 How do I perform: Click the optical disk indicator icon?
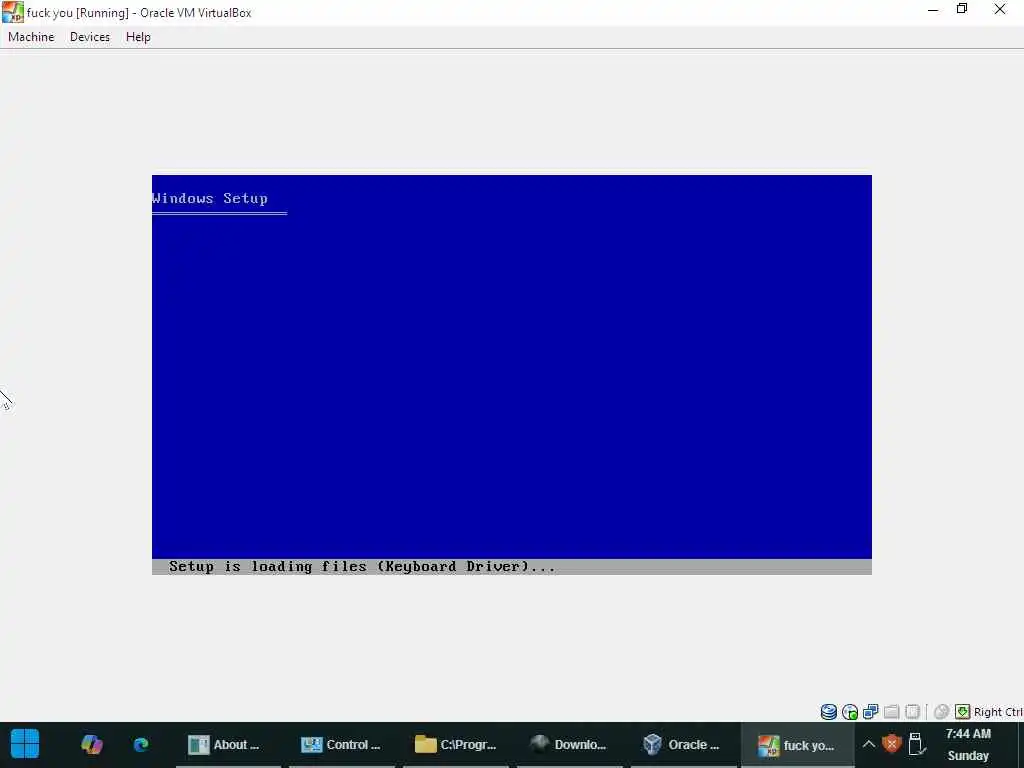[850, 712]
